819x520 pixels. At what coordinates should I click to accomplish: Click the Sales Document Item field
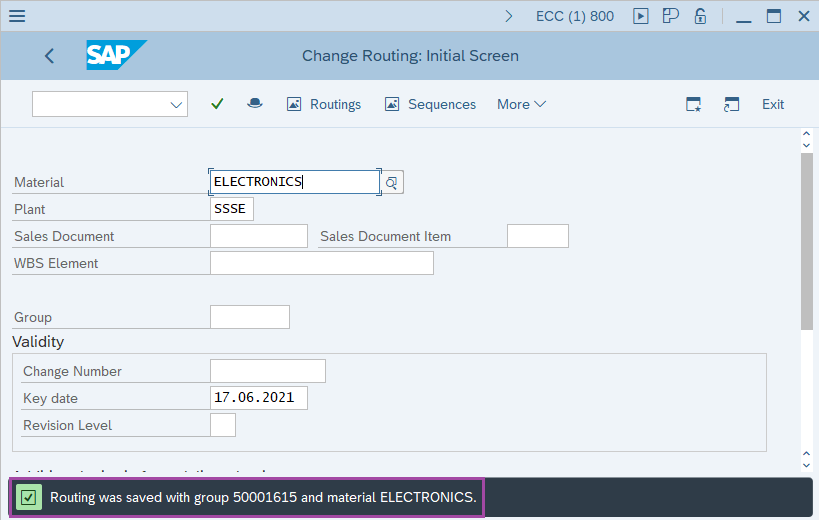click(x=537, y=236)
